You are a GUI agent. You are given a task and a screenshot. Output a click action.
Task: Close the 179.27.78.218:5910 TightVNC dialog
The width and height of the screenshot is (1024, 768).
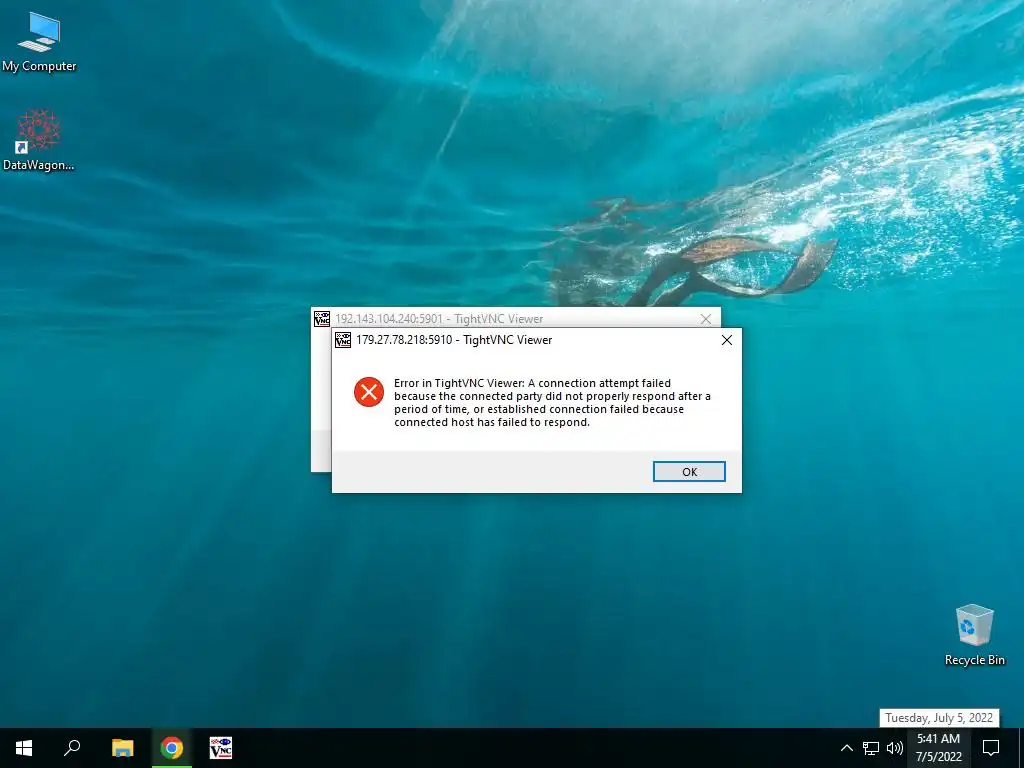pyautogui.click(x=726, y=340)
